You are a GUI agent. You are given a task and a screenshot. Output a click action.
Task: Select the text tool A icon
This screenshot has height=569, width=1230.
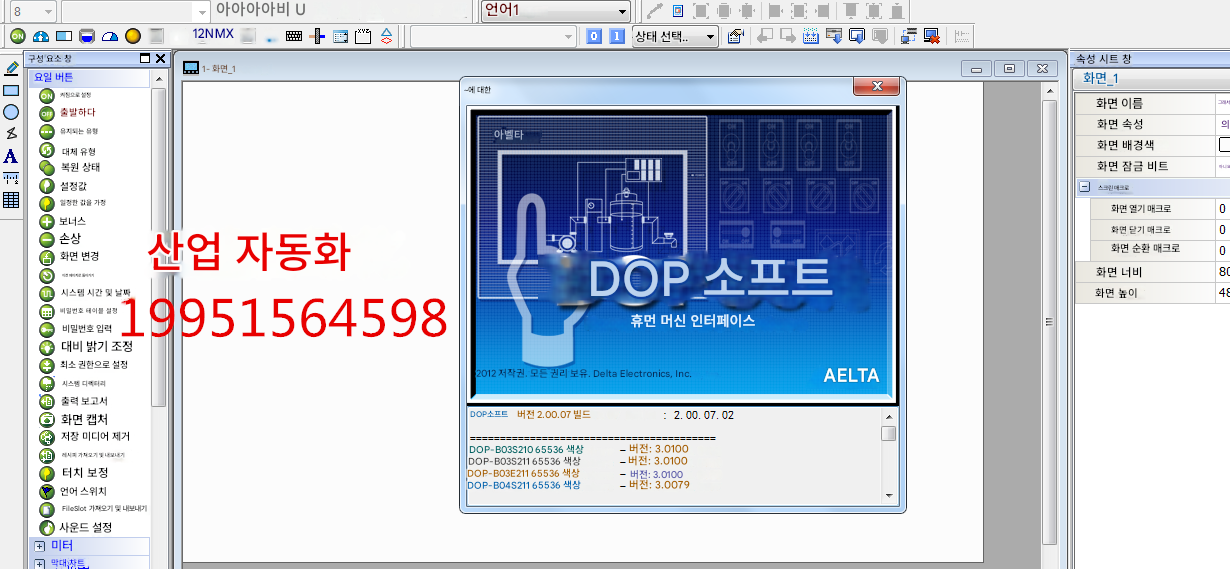pos(11,156)
